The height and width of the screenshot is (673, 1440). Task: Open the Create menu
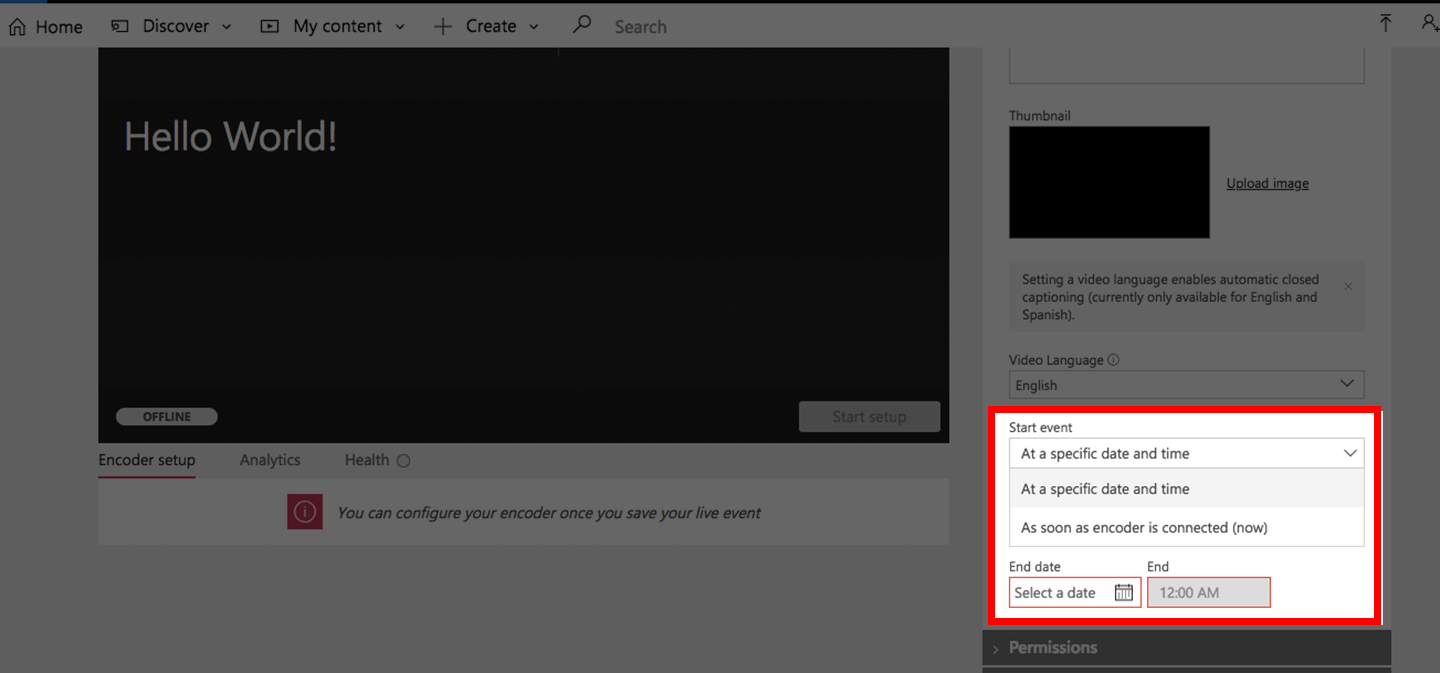[x=487, y=27]
